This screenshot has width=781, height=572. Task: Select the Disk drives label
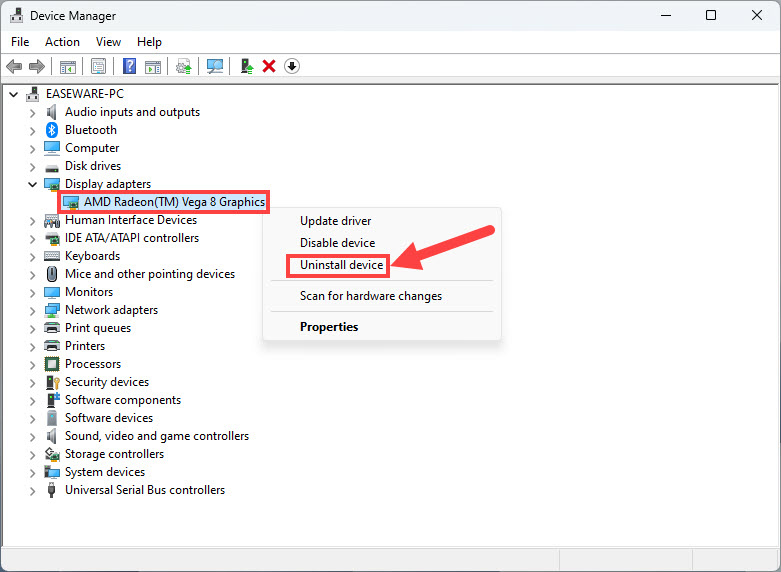(x=93, y=166)
